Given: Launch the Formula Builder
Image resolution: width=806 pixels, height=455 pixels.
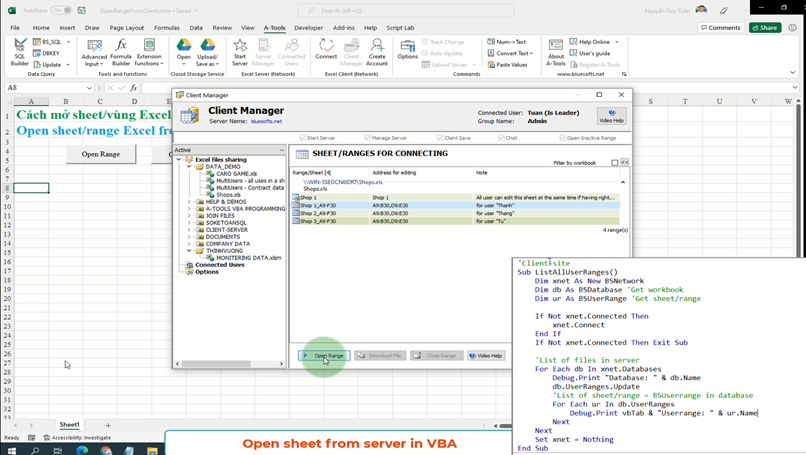Looking at the screenshot, I should pos(121,52).
